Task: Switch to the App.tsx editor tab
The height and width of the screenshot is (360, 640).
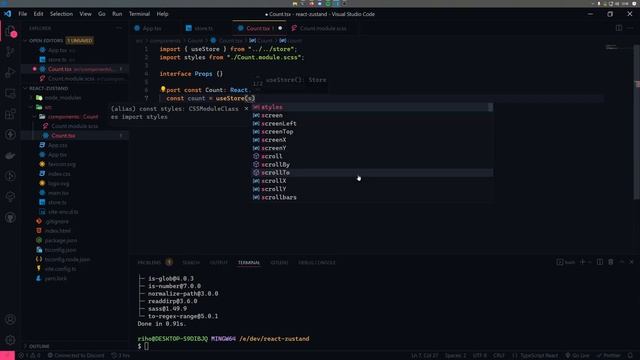Action: [152, 28]
